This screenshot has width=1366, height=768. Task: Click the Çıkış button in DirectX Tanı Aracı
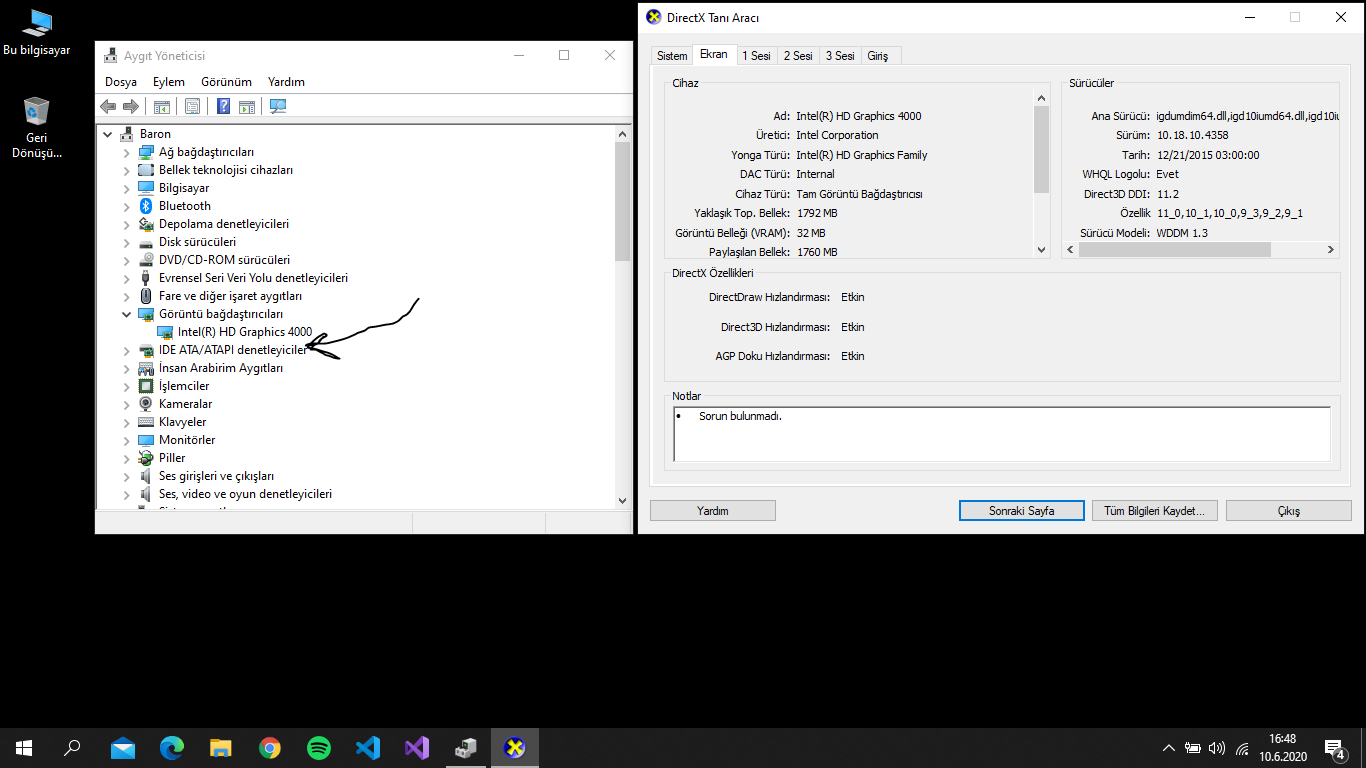pyautogui.click(x=1289, y=510)
